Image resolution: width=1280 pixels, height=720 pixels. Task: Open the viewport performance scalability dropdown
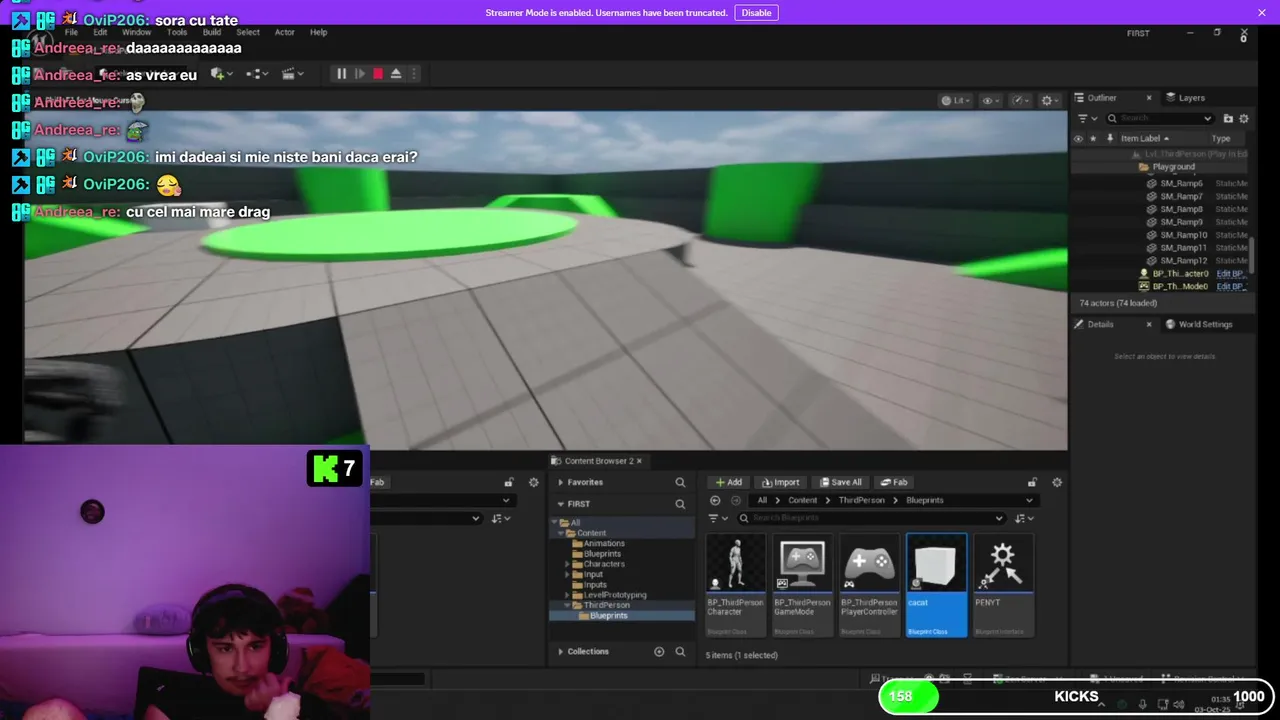[1021, 100]
